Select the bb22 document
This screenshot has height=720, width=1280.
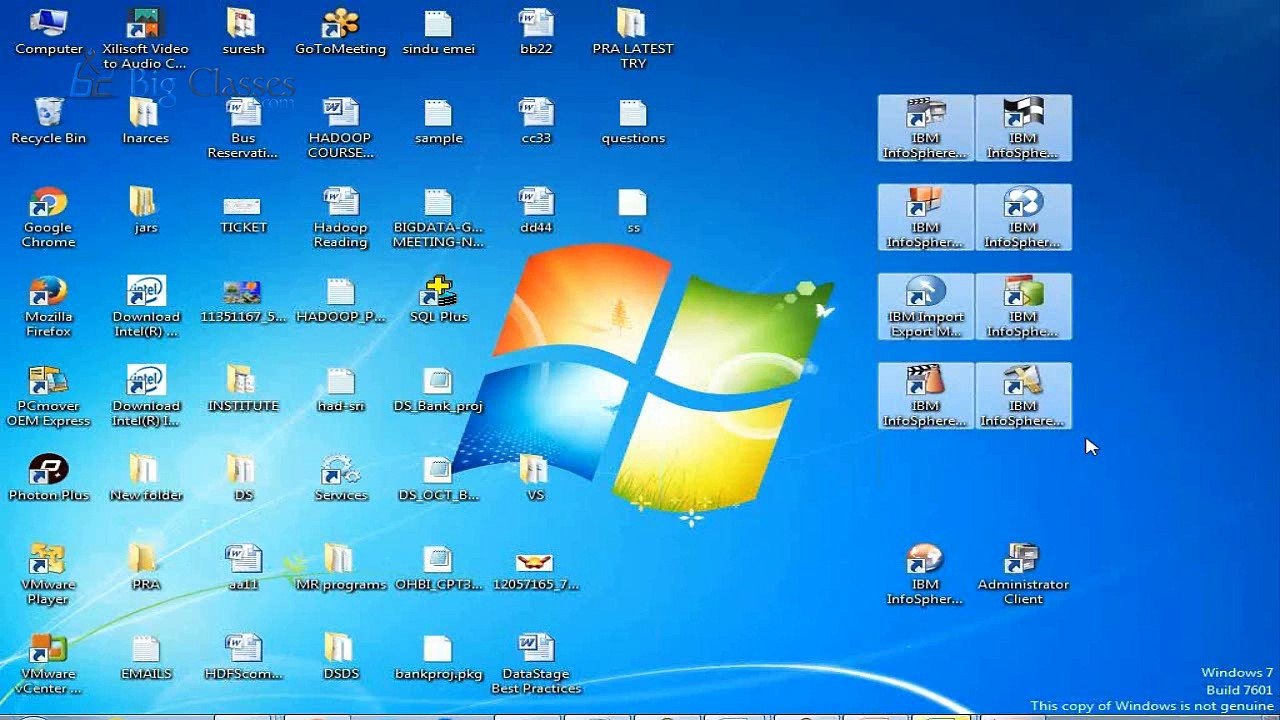[x=536, y=33]
